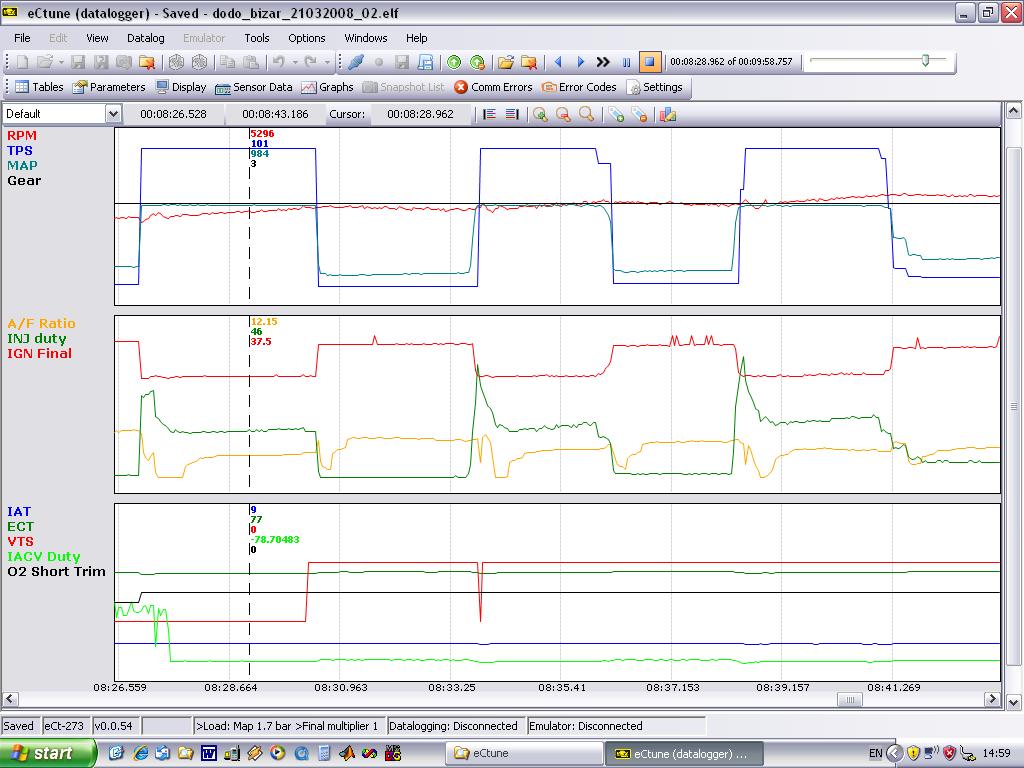
Task: Open datalog file folder icon
Action: (505, 62)
